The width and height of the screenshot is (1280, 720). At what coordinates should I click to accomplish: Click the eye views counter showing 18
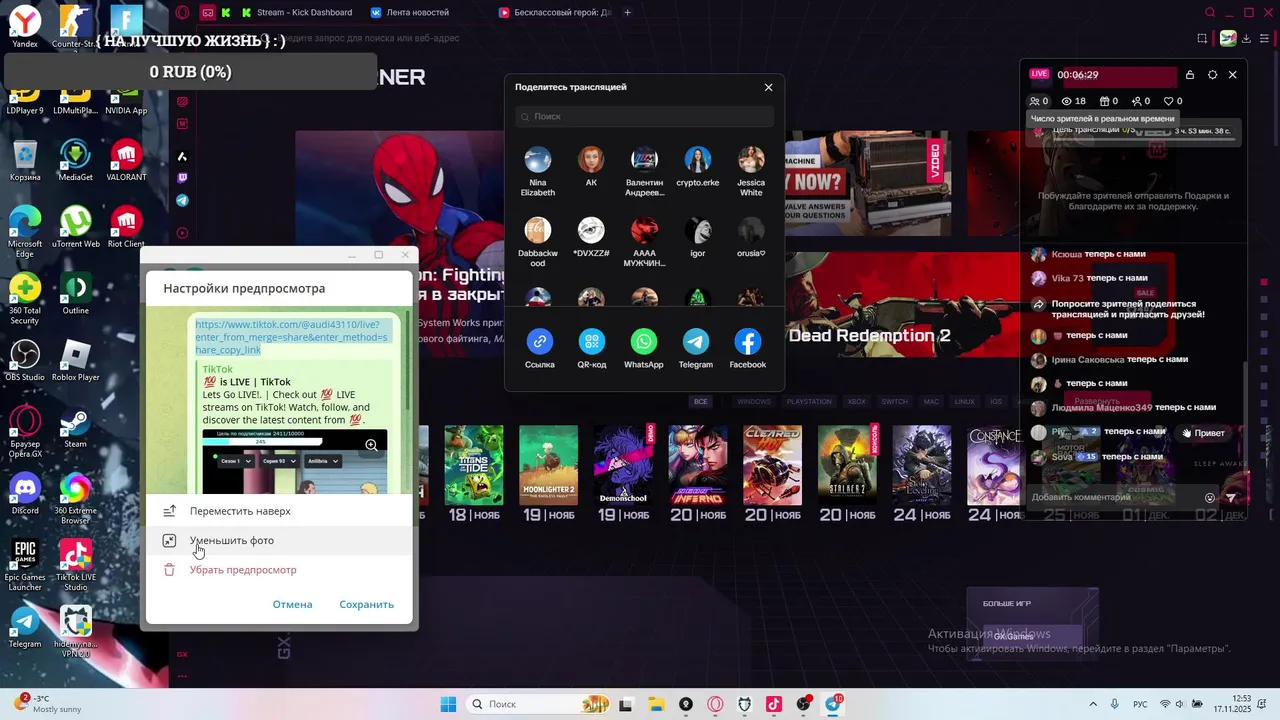pos(1073,101)
